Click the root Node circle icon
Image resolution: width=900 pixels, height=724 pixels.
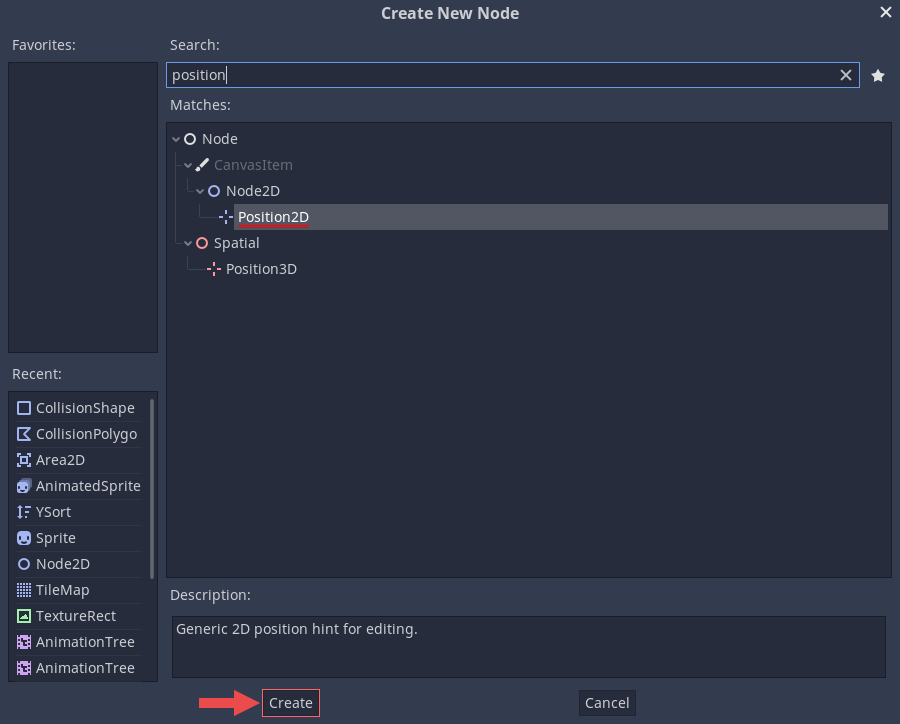tap(190, 140)
